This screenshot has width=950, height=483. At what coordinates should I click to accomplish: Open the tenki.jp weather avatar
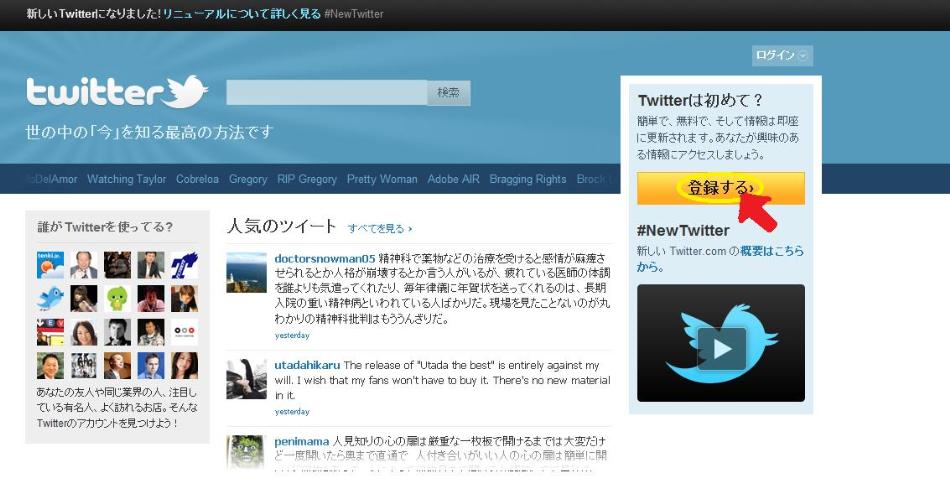coord(50,265)
